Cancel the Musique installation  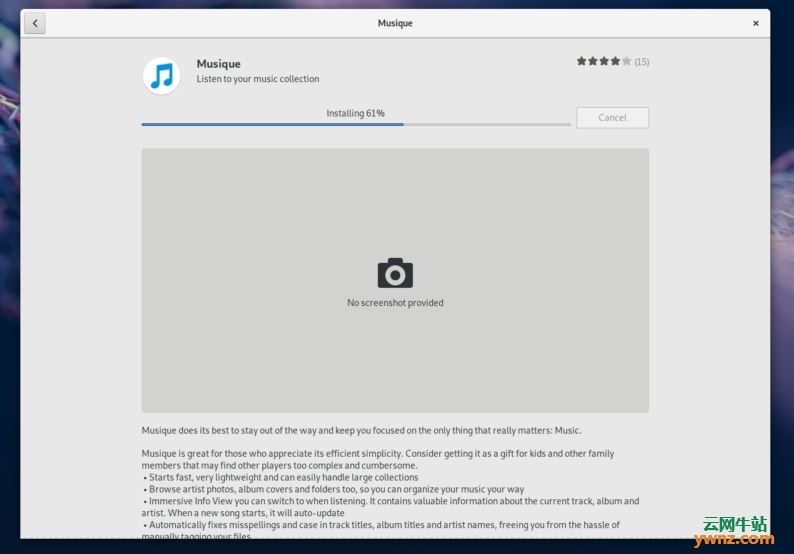612,117
